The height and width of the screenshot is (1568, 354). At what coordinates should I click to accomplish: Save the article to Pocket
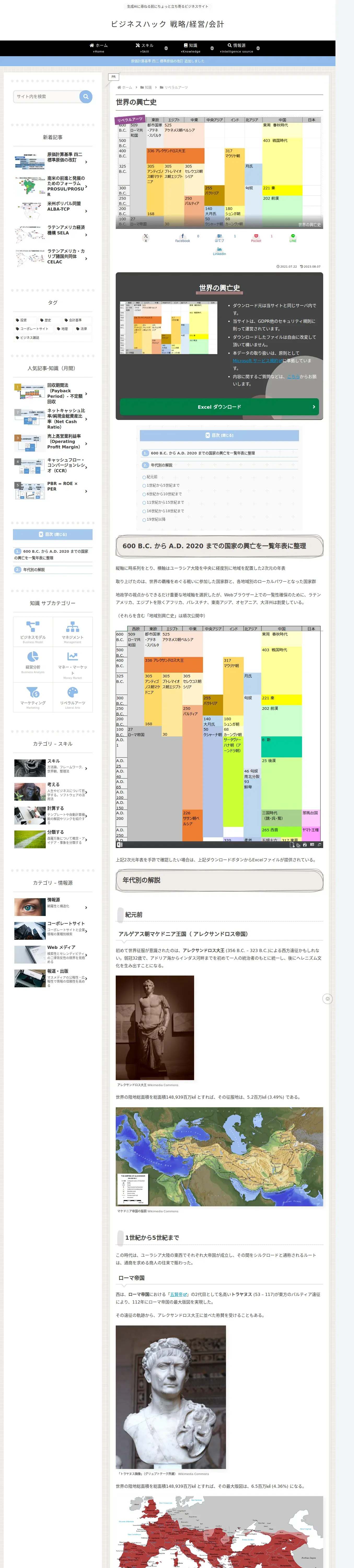pyautogui.click(x=256, y=238)
